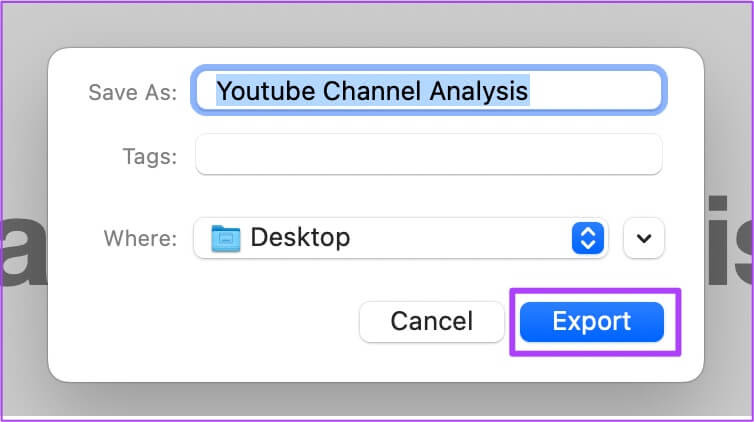Image resolution: width=754 pixels, height=422 pixels.
Task: Click inside the Tags input field
Action: pyautogui.click(x=428, y=155)
